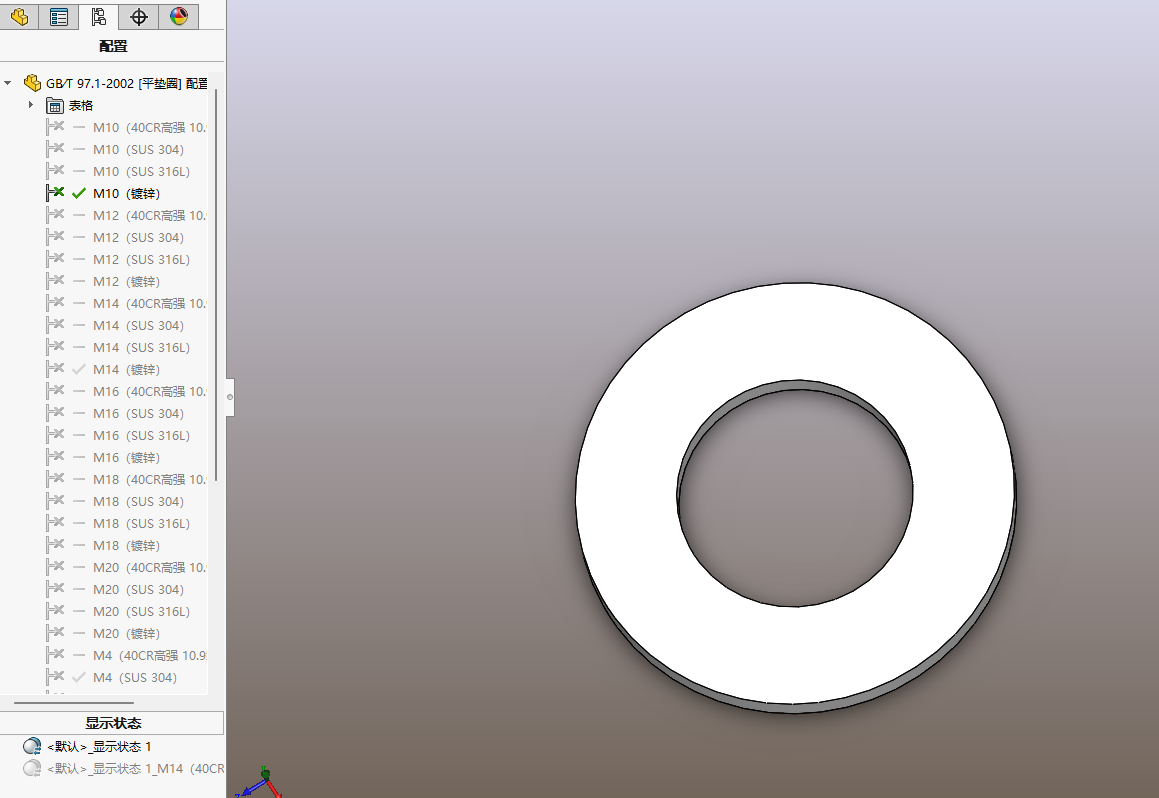
Task: Select configuration M12 (SUS 304)
Action: point(138,237)
